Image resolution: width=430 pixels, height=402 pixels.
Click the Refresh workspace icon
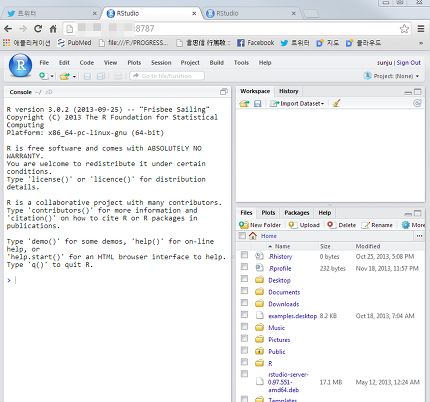[x=417, y=103]
